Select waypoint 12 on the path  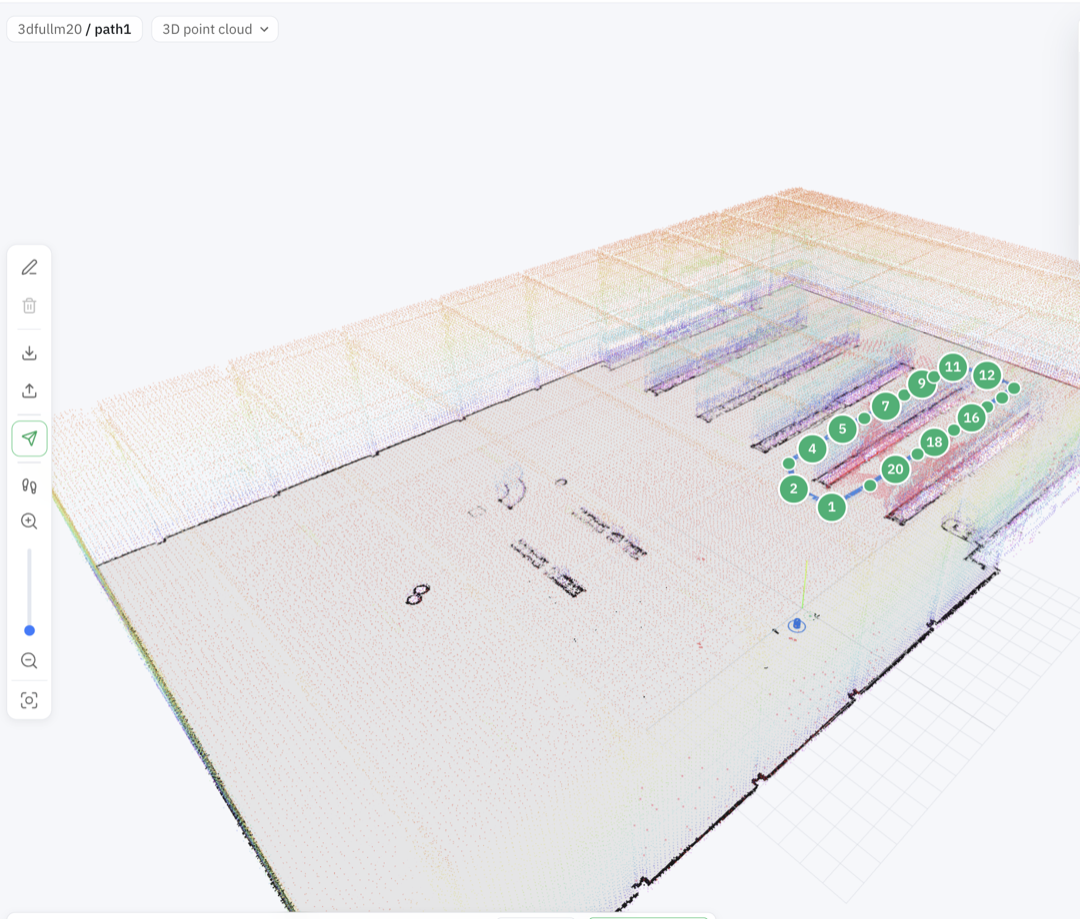pyautogui.click(x=987, y=375)
